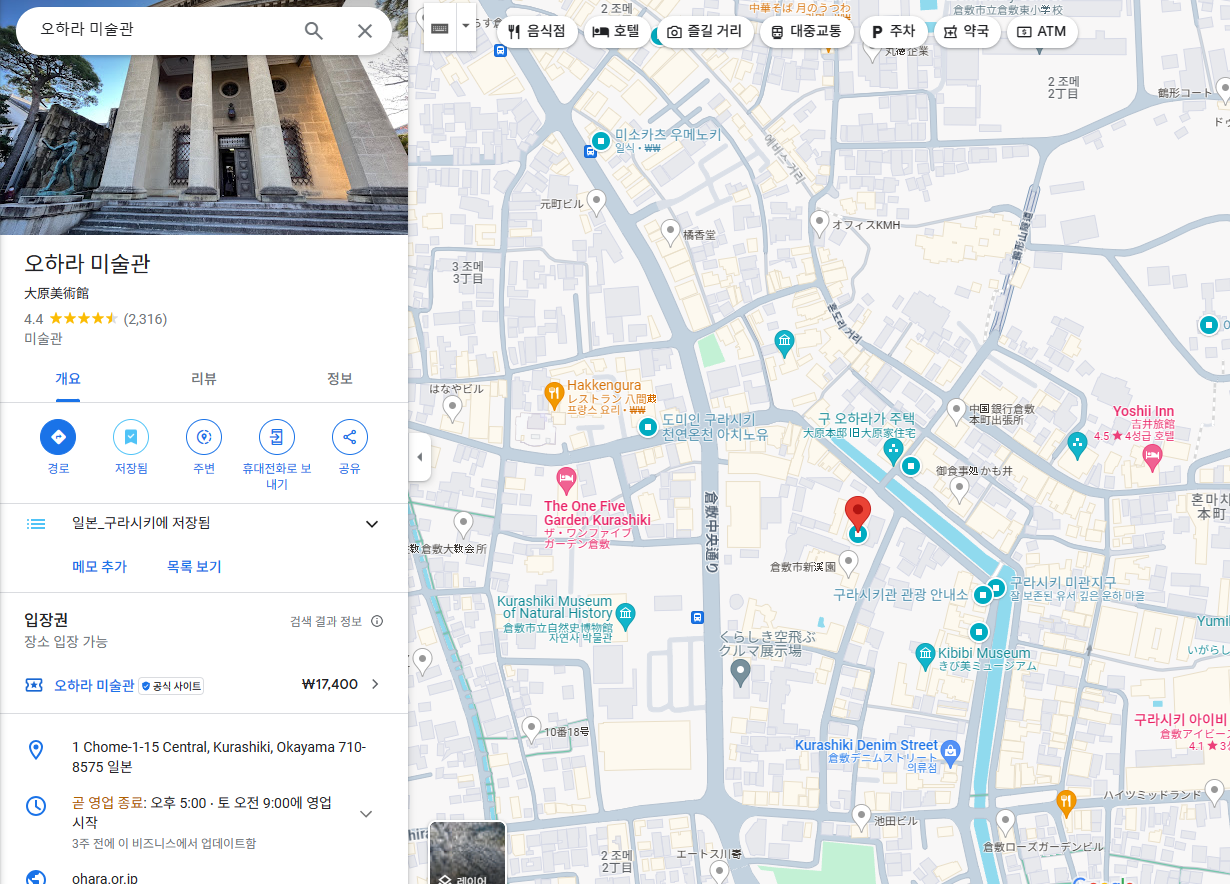1230x884 pixels.
Task: Clear the search with the X icon
Action: coord(365,31)
